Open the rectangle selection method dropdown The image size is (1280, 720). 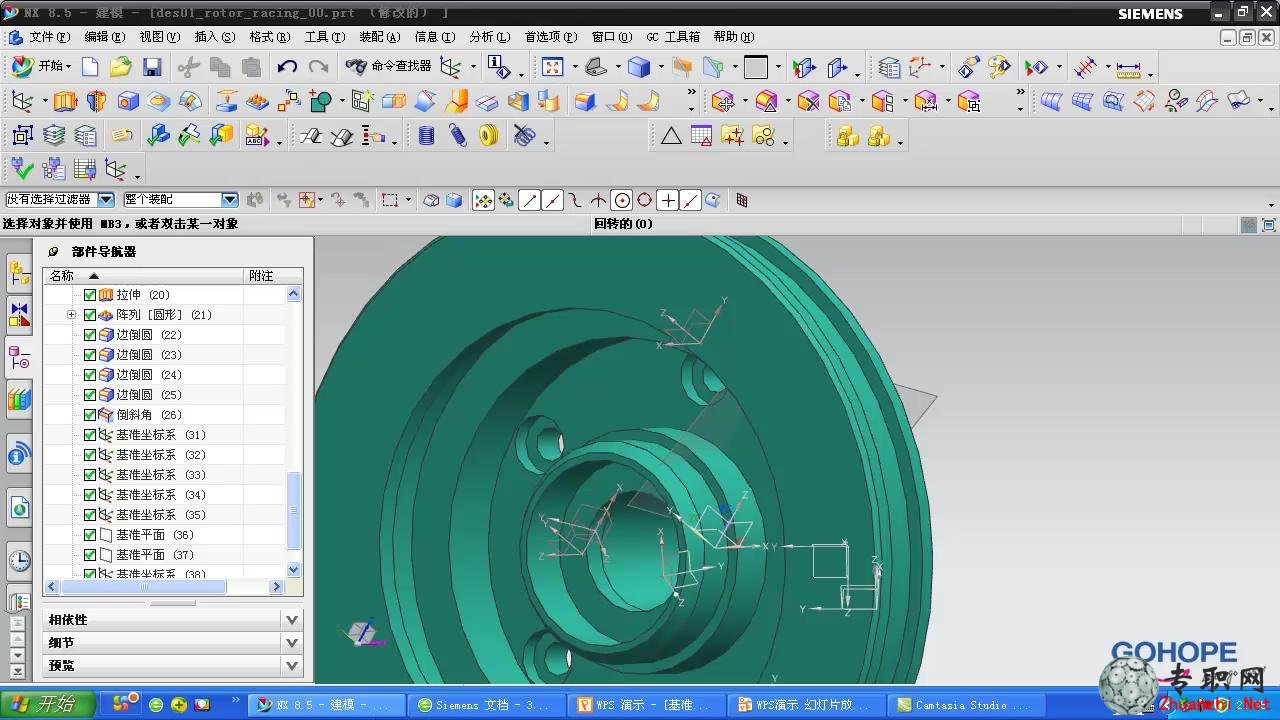tap(408, 200)
